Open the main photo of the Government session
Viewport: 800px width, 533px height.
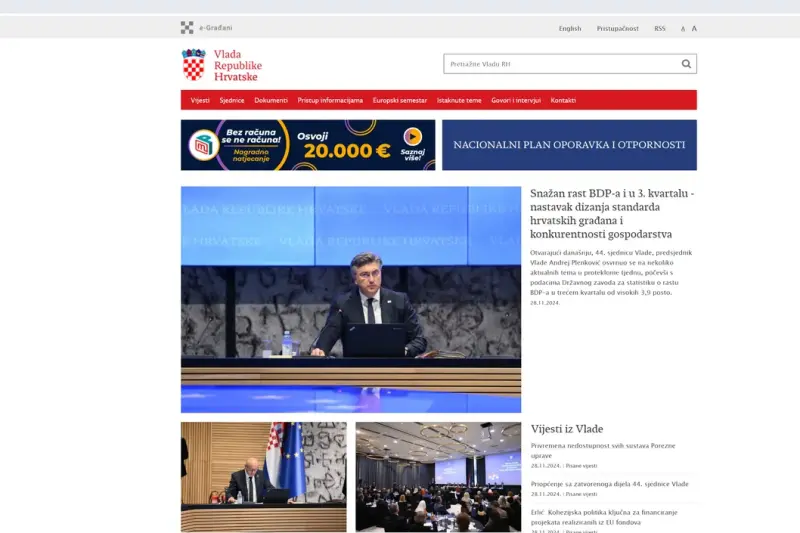[x=351, y=299]
